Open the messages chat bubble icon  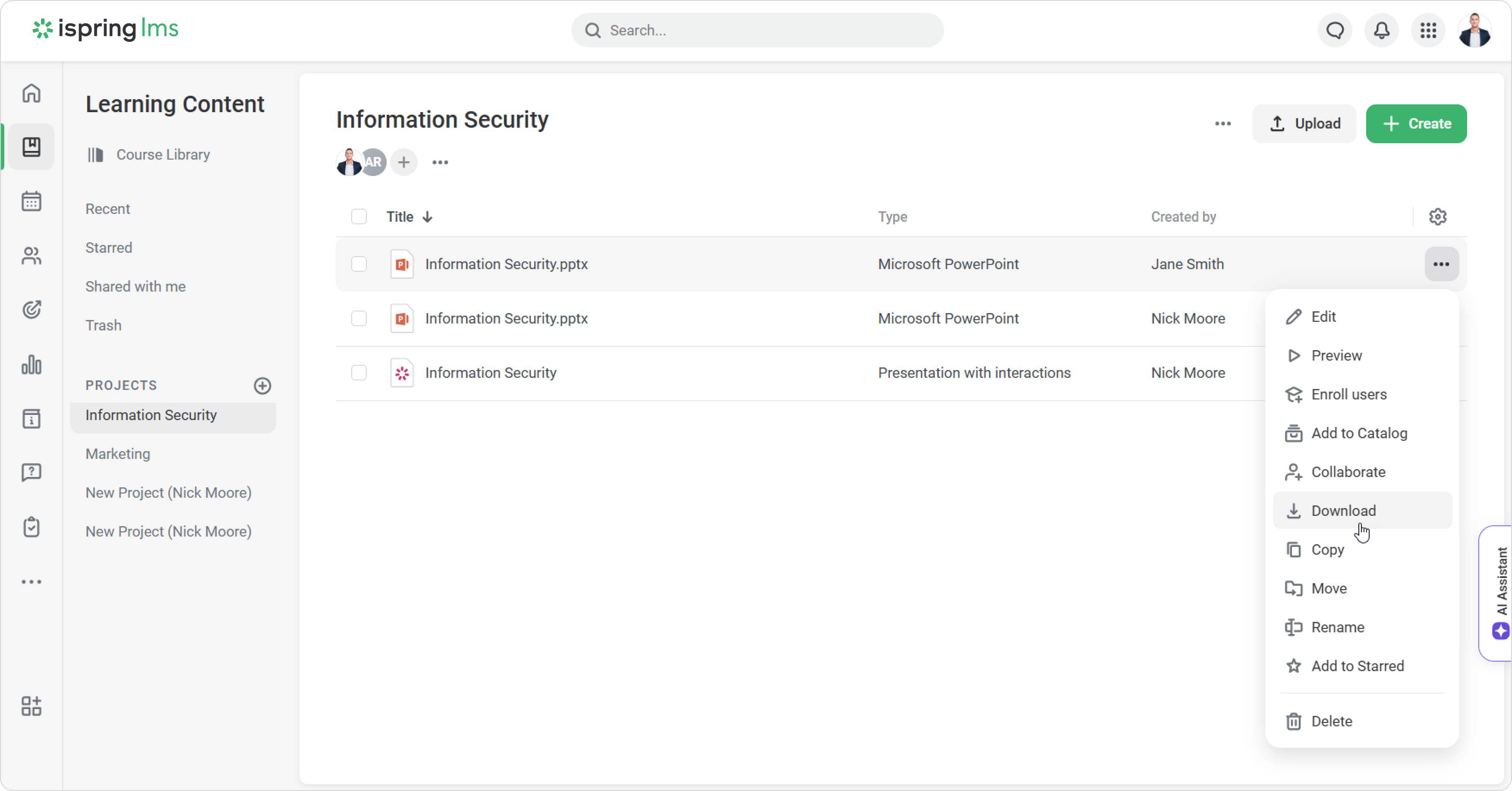pos(1335,31)
